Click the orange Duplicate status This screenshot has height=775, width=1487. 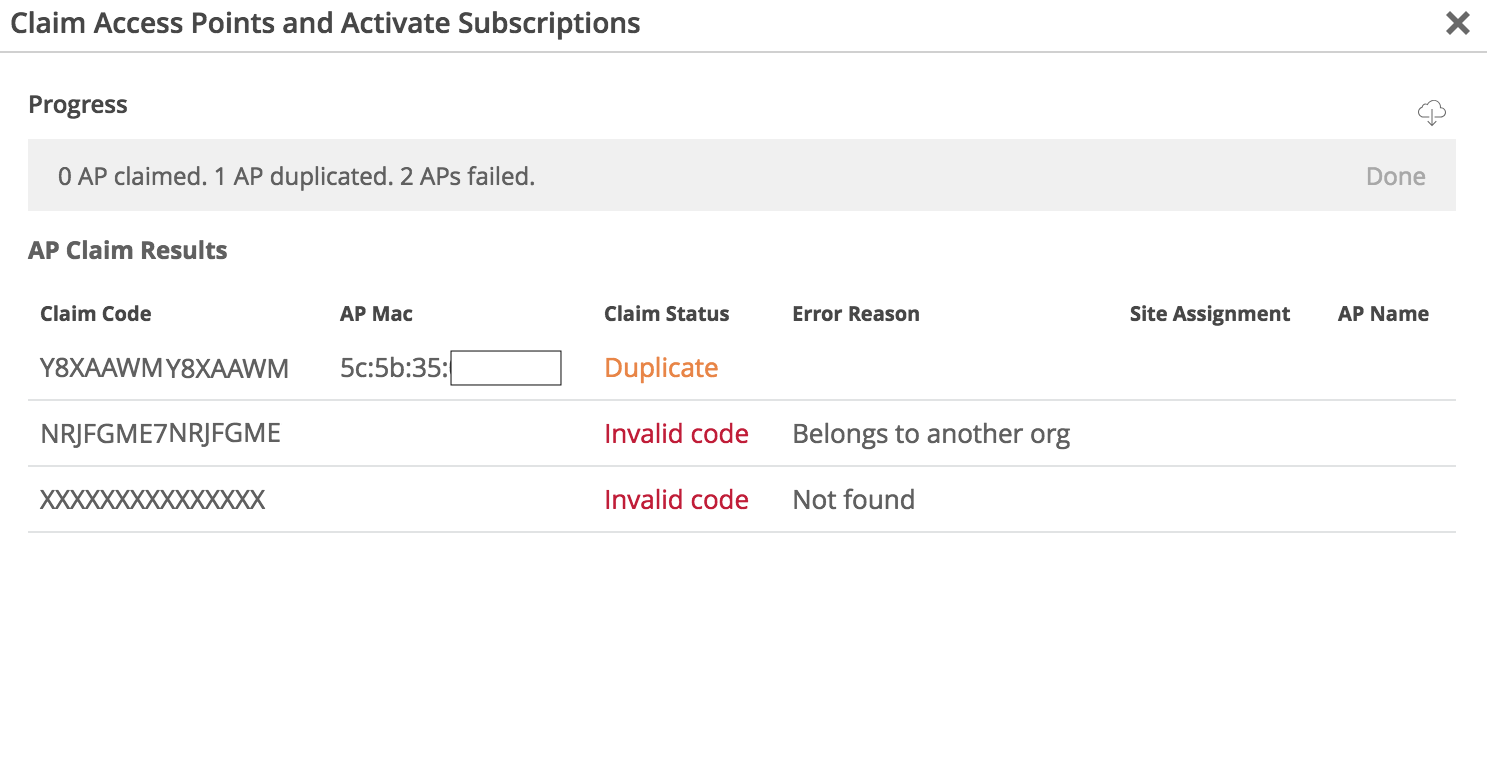(661, 368)
